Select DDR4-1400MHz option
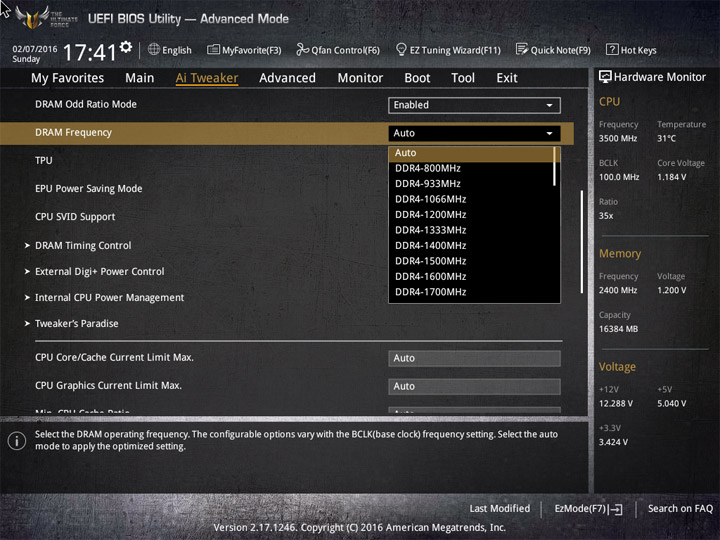Viewport: 720px width, 540px height. (430, 246)
